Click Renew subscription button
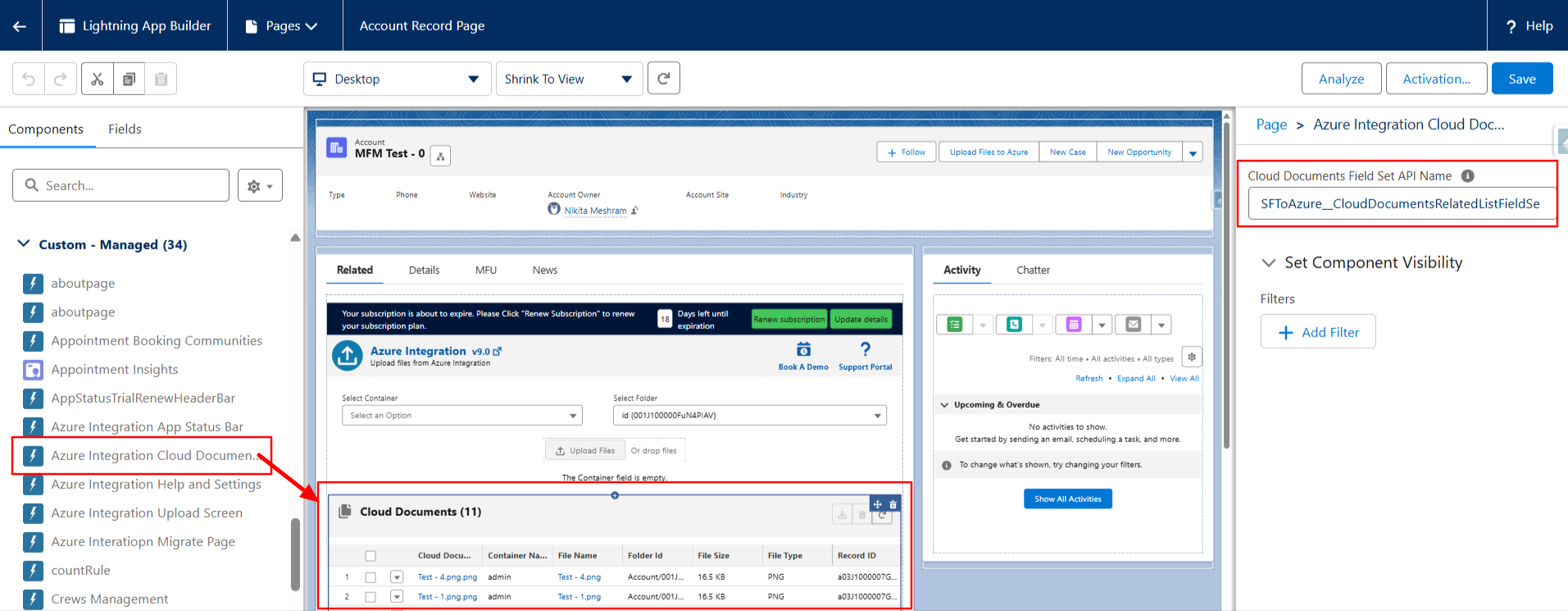Viewport: 1568px width, 611px height. coord(789,319)
